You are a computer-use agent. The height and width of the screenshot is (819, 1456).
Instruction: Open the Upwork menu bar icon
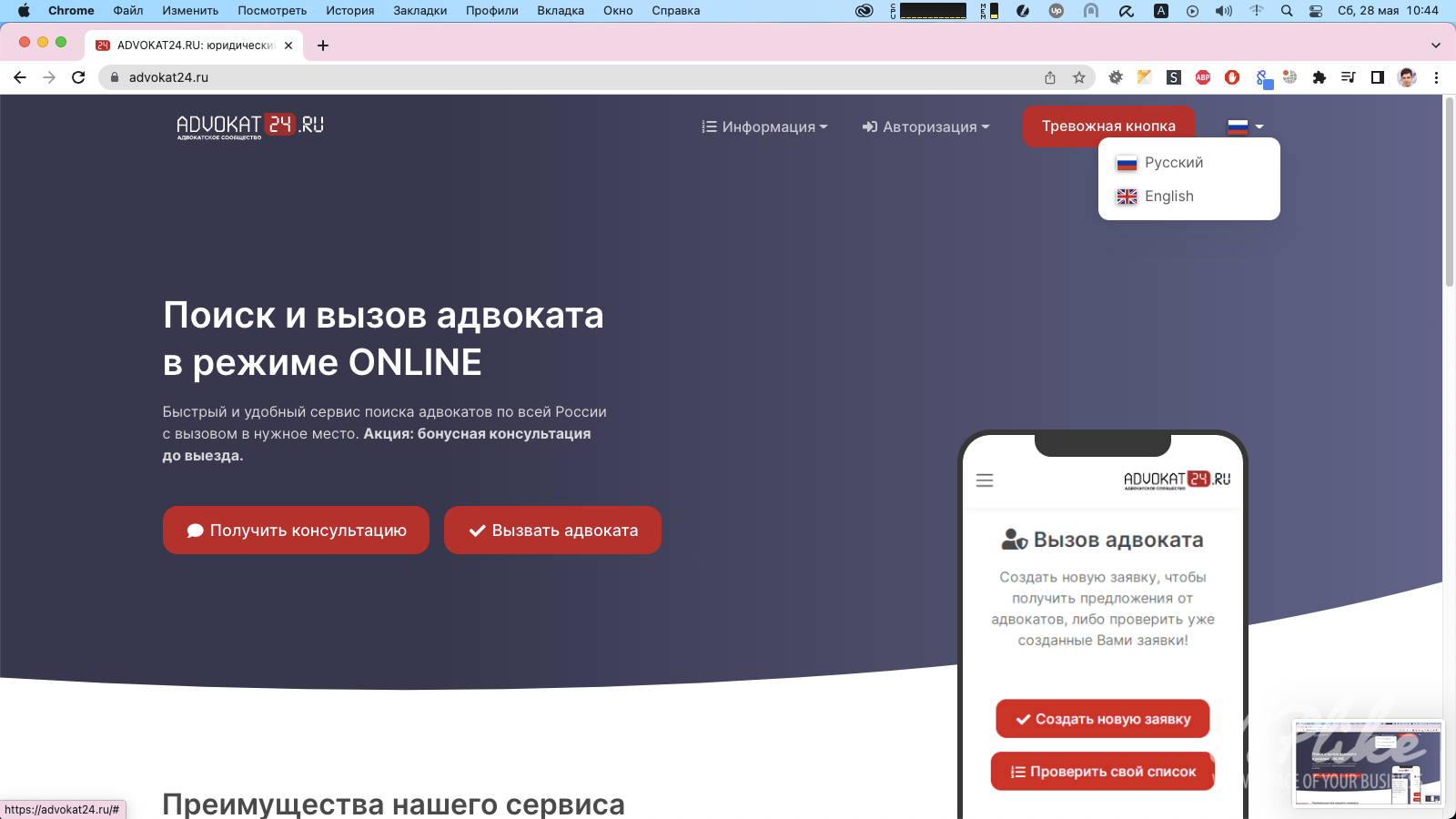pos(1057,11)
